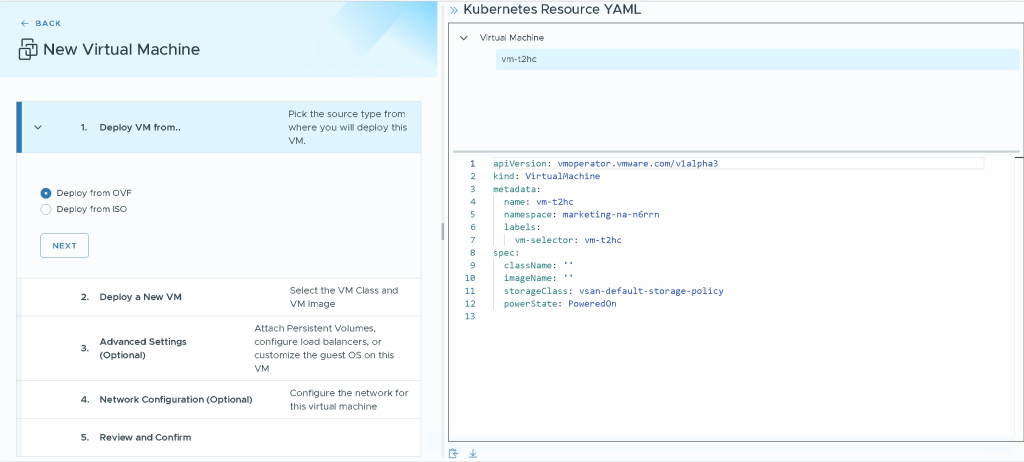
Task: Click the download YAML icon
Action: (473, 453)
